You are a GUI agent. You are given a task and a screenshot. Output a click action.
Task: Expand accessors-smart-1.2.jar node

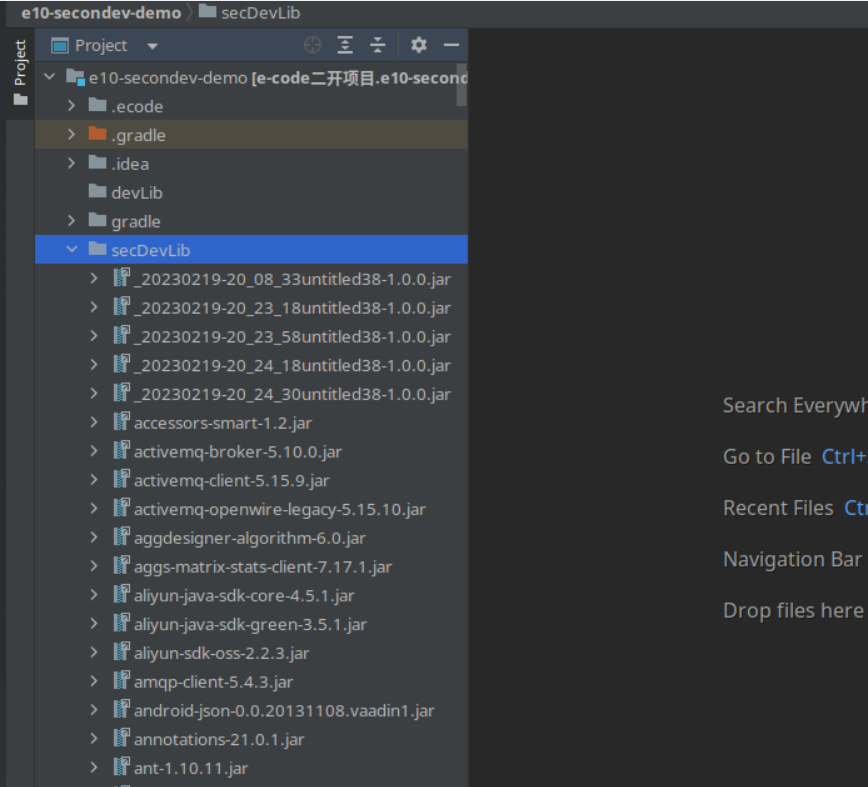(x=94, y=422)
